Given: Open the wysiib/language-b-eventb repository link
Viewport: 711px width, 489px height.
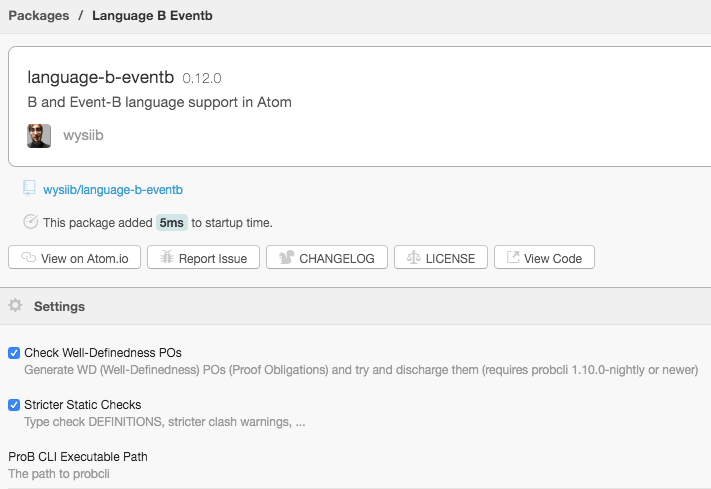Looking at the screenshot, I should [113, 189].
